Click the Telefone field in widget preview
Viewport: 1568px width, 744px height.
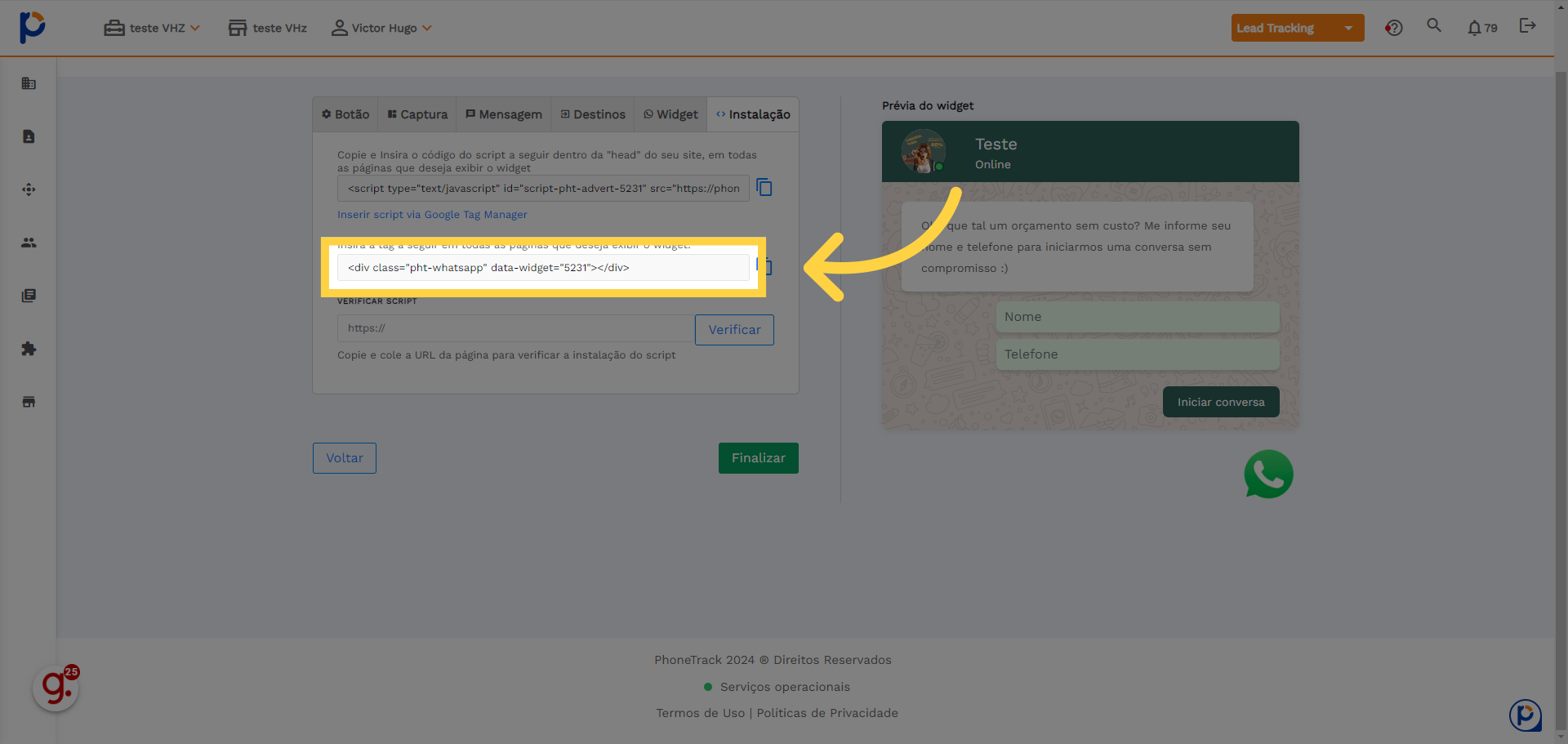(x=1138, y=354)
